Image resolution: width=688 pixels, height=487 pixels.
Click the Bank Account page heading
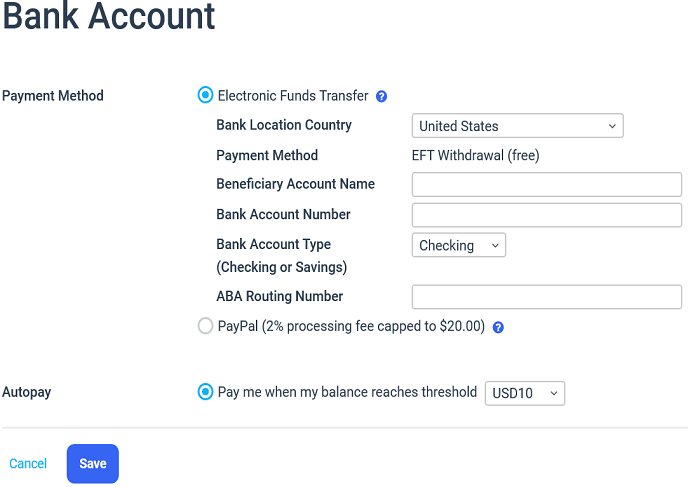[109, 16]
